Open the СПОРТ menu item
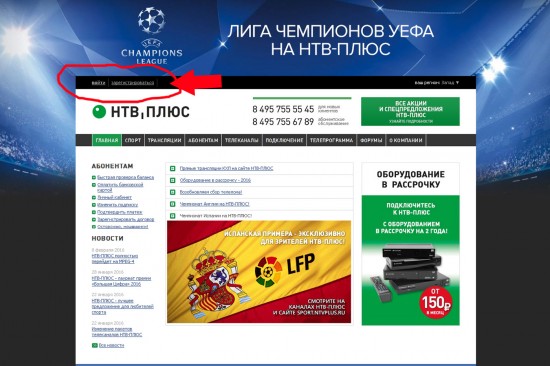Image resolution: width=550 pixels, height=366 pixels. [x=133, y=140]
